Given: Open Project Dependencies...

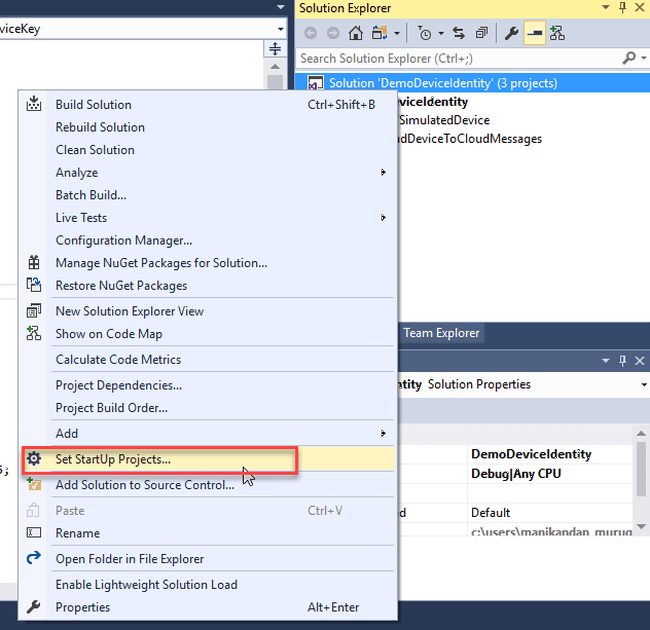Looking at the screenshot, I should pos(209,385).
